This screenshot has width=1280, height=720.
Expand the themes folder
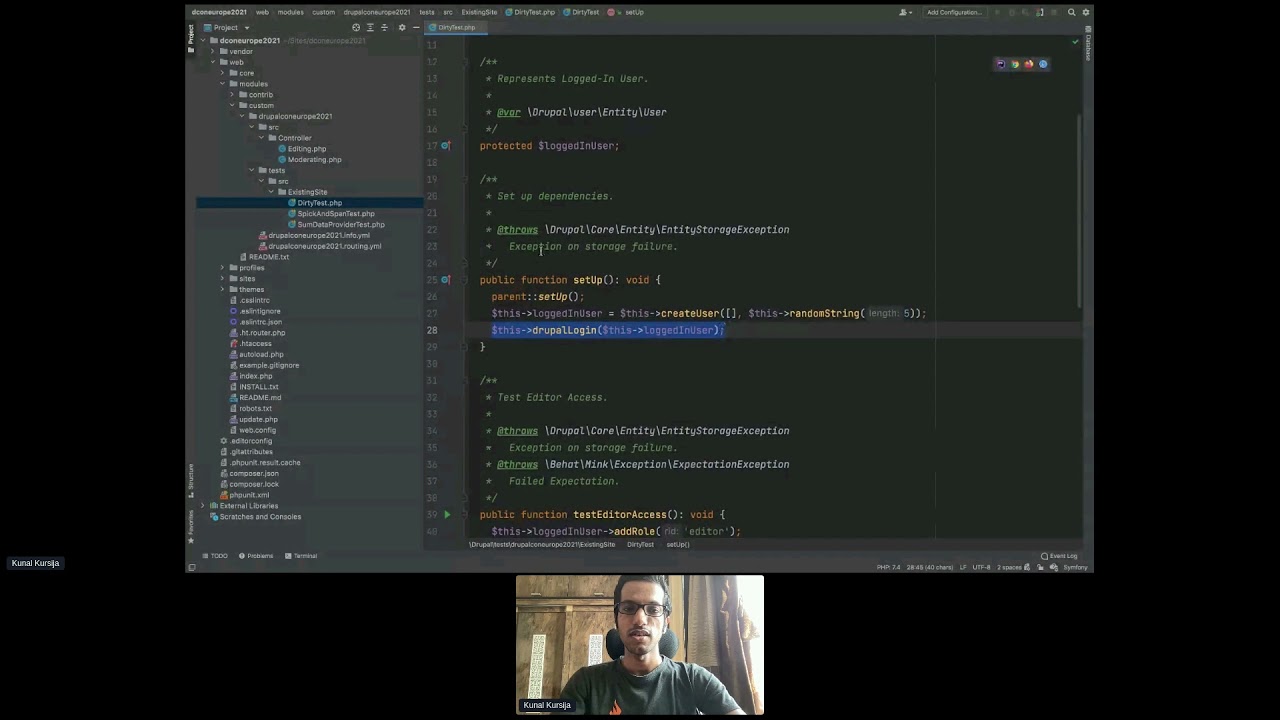pyautogui.click(x=222, y=290)
